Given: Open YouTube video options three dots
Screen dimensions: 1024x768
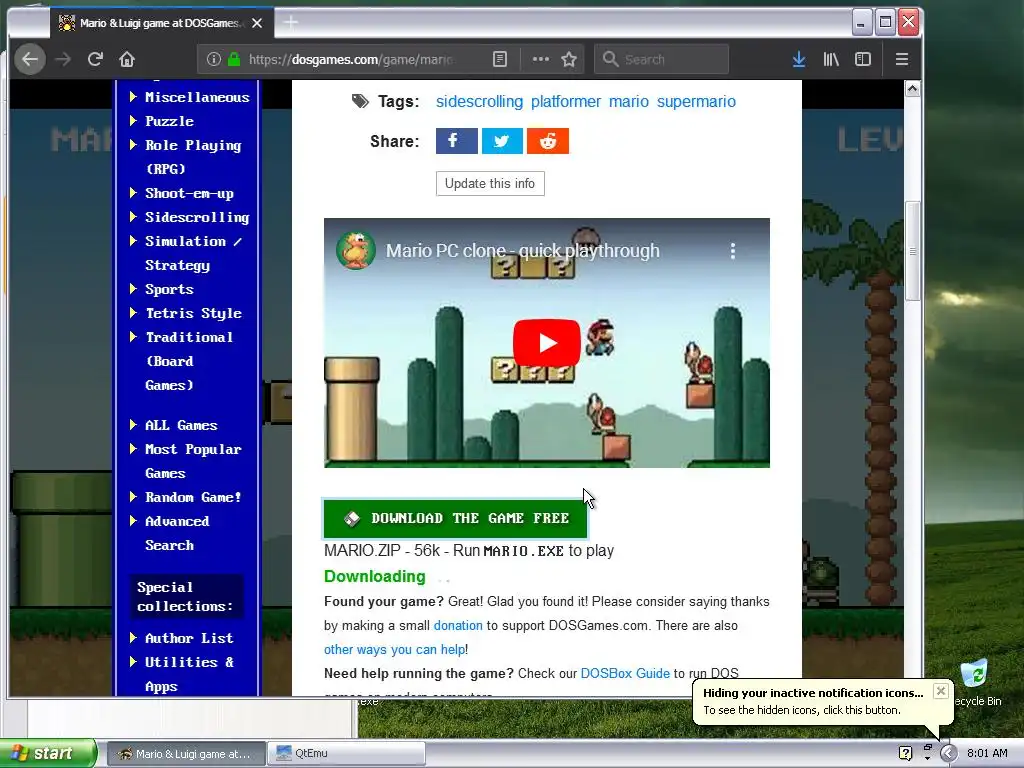Looking at the screenshot, I should point(733,251).
